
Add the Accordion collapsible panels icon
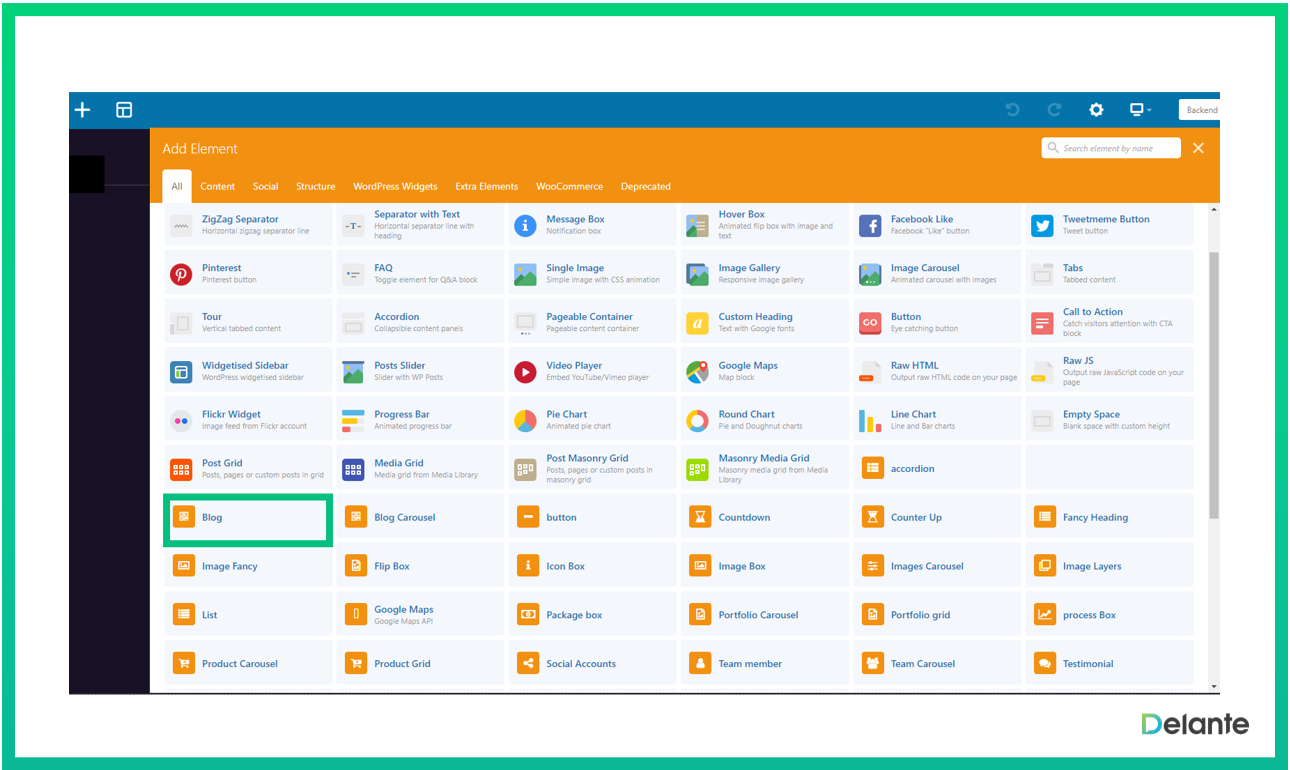click(x=353, y=323)
